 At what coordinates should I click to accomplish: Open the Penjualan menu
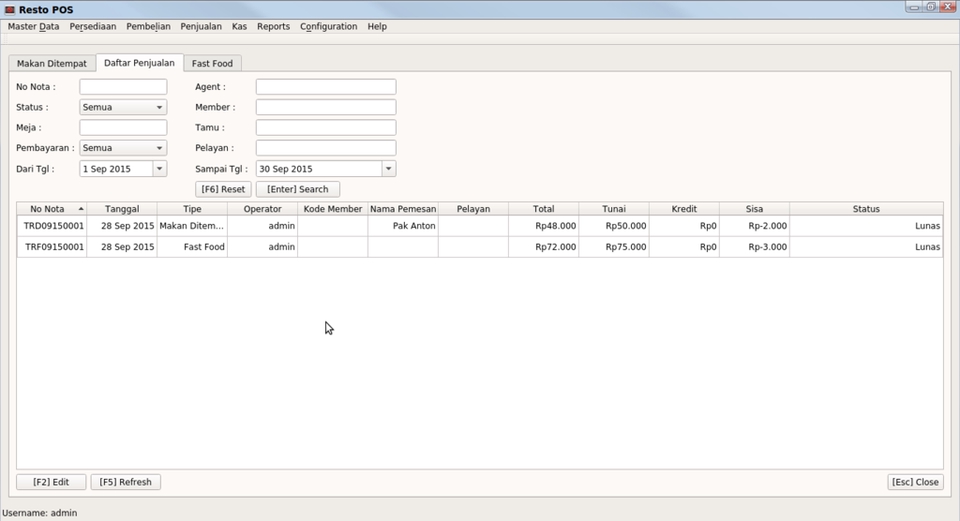click(201, 26)
